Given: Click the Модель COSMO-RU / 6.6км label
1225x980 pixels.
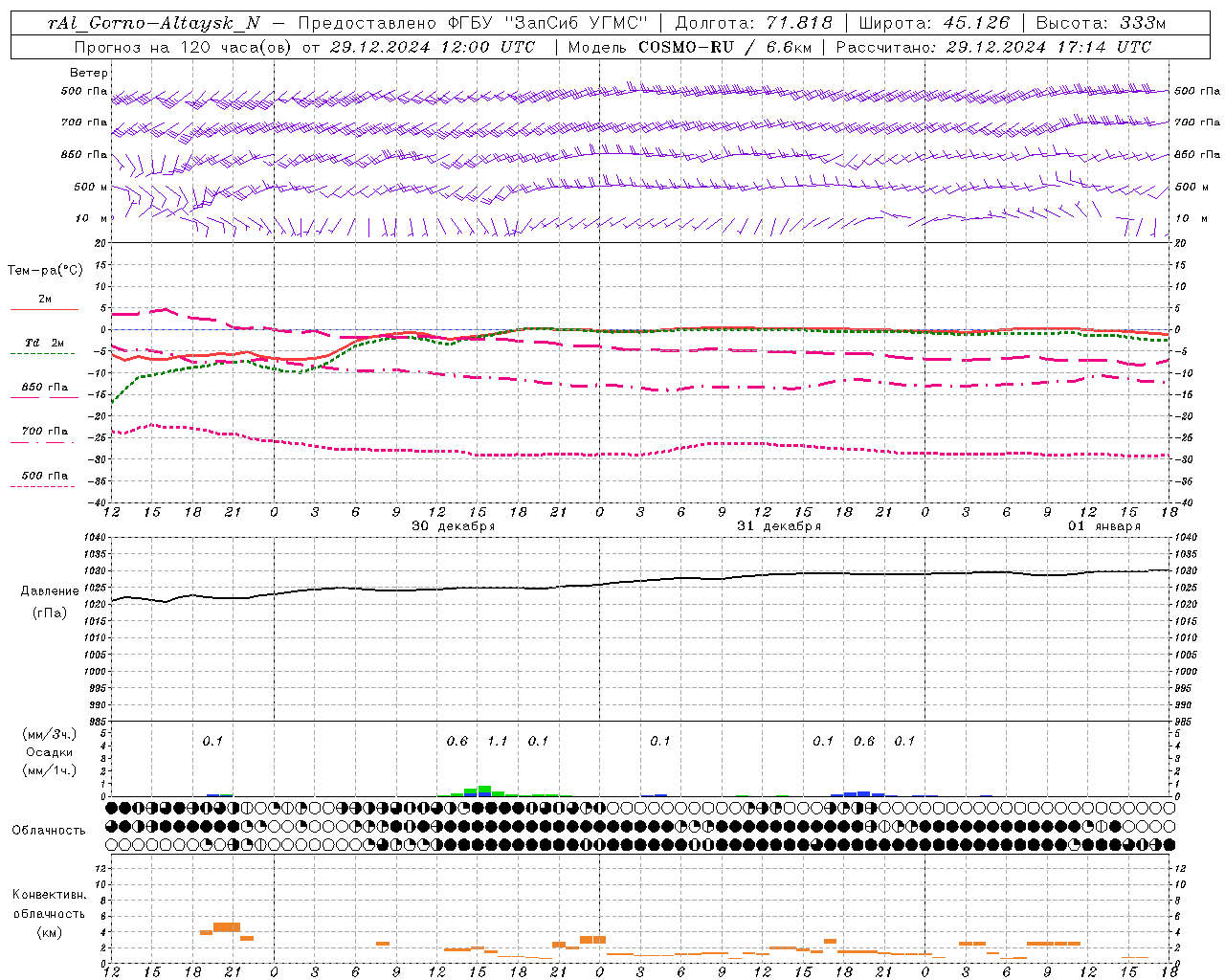Looking at the screenshot, I should [x=688, y=47].
